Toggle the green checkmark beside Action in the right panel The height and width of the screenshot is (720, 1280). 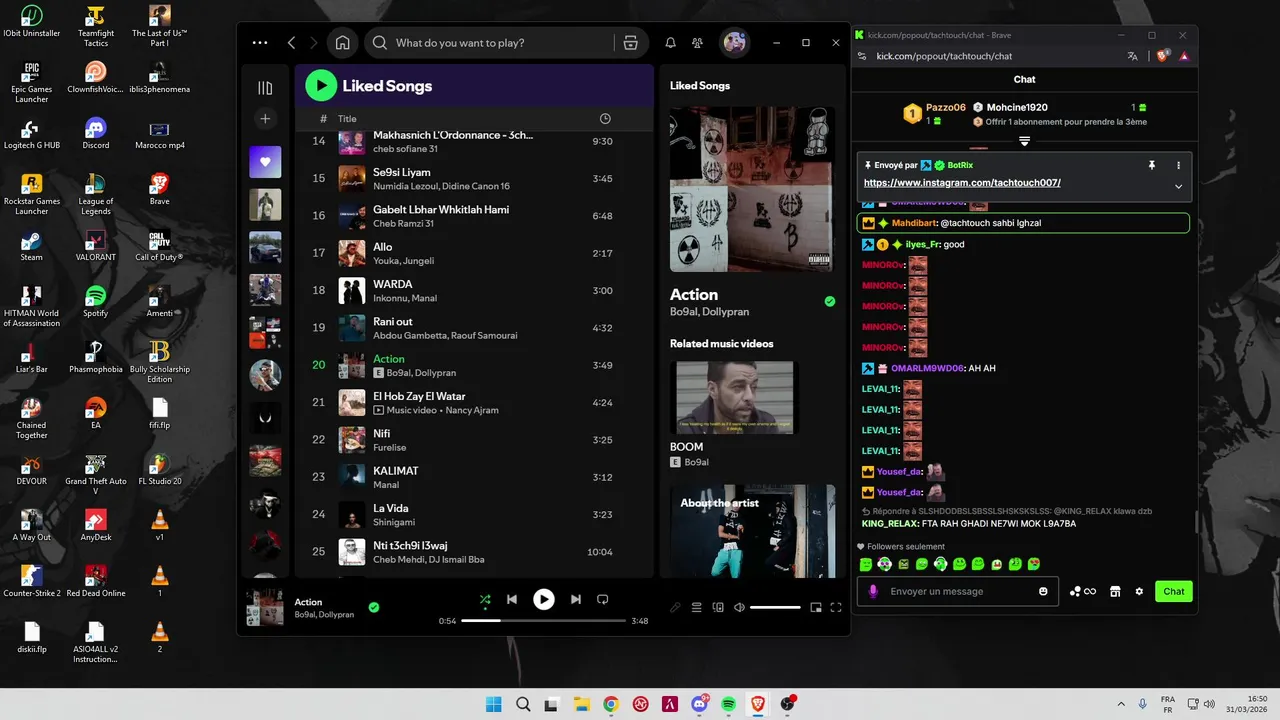click(x=829, y=301)
